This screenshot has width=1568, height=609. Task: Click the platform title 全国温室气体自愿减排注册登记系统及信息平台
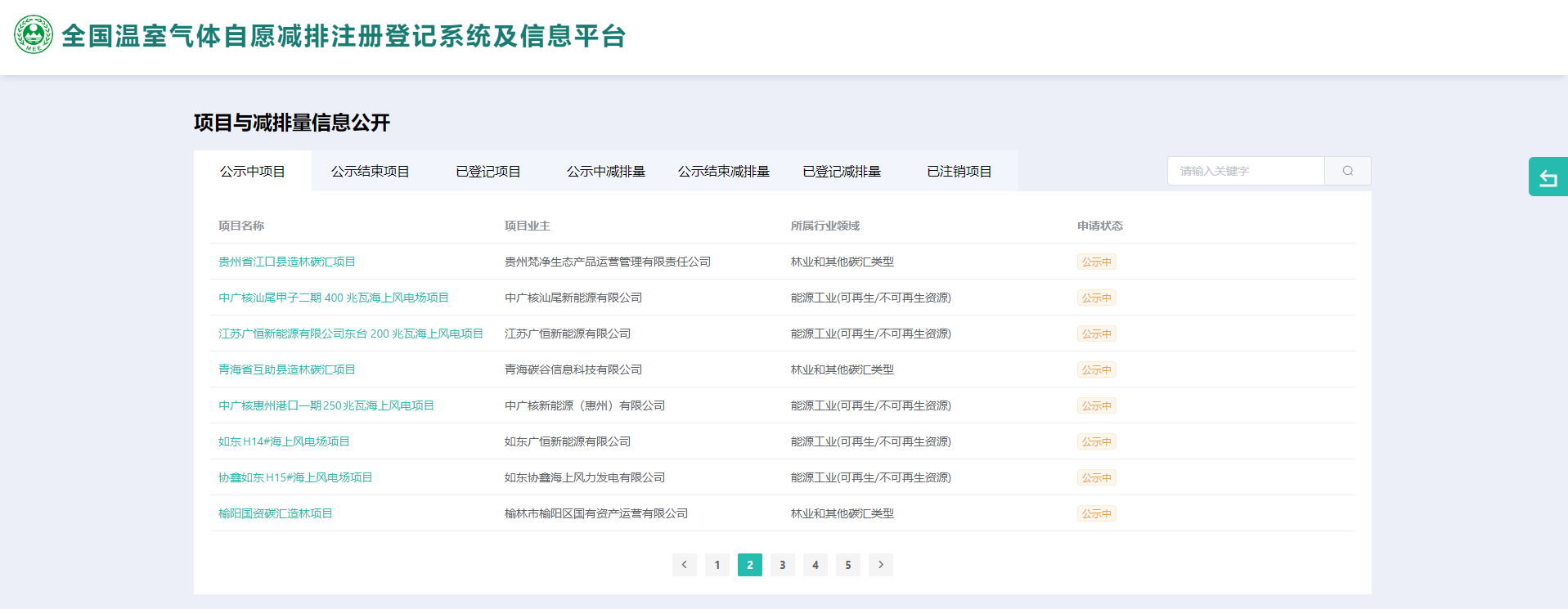(344, 36)
